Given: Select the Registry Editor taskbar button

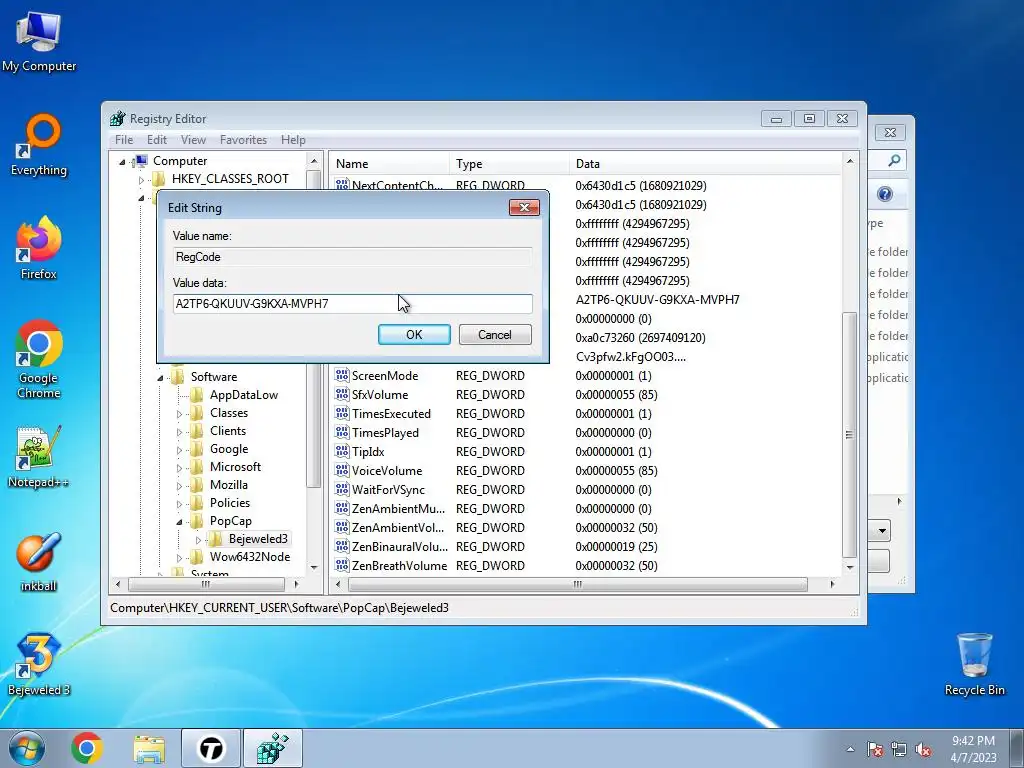Looking at the screenshot, I should (272, 748).
